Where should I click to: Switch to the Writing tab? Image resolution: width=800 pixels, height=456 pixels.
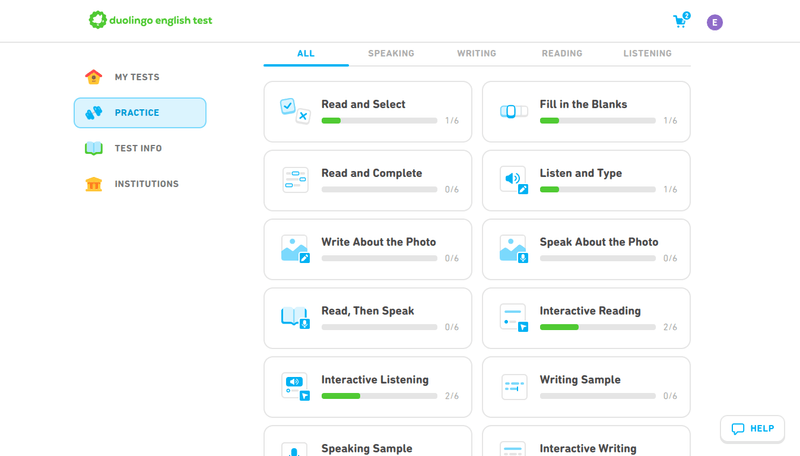pos(477,54)
